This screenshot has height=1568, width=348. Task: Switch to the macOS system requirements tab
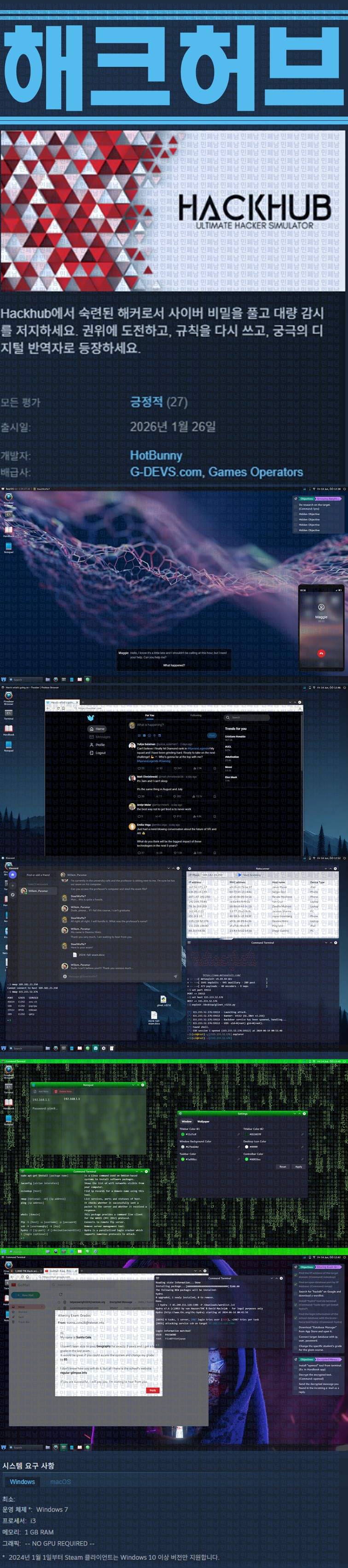(x=60, y=1481)
